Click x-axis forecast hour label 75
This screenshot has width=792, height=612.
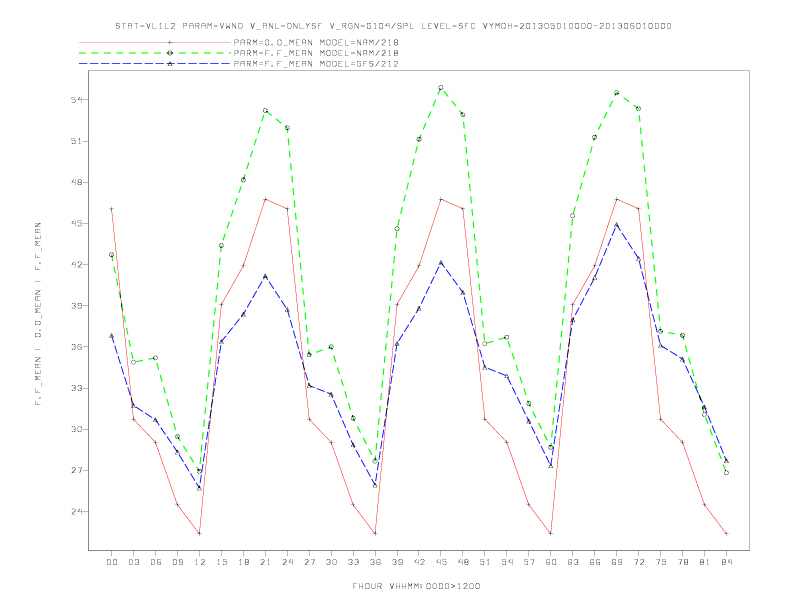click(x=661, y=562)
